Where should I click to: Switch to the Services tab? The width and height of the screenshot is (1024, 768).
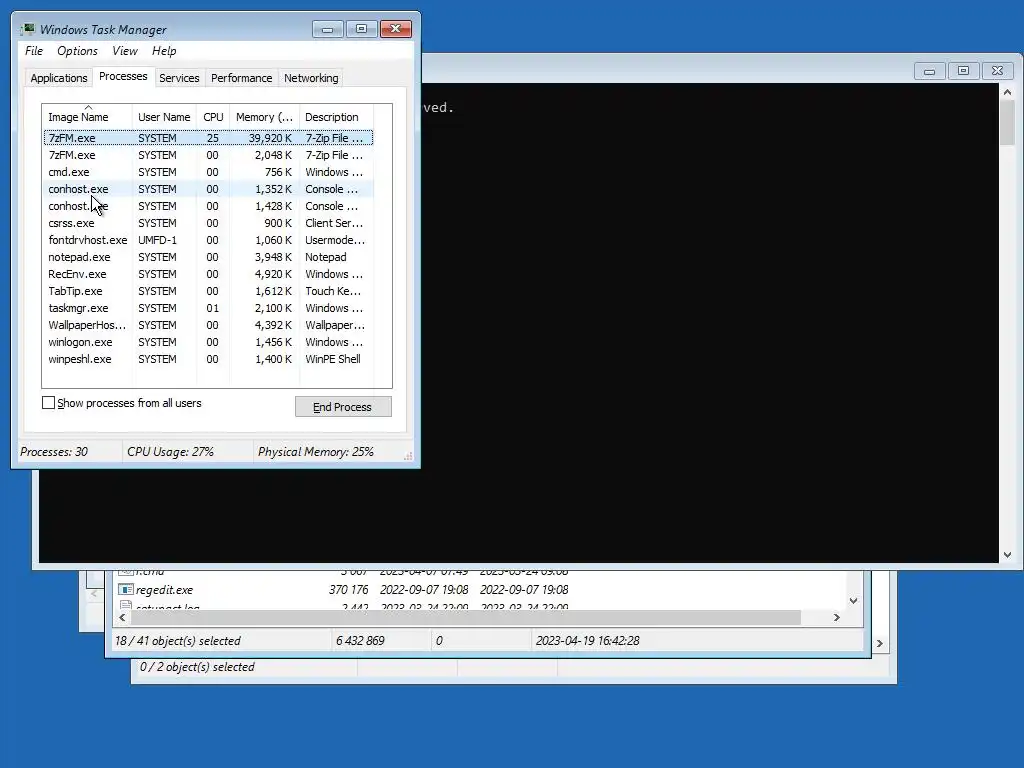coord(179,78)
